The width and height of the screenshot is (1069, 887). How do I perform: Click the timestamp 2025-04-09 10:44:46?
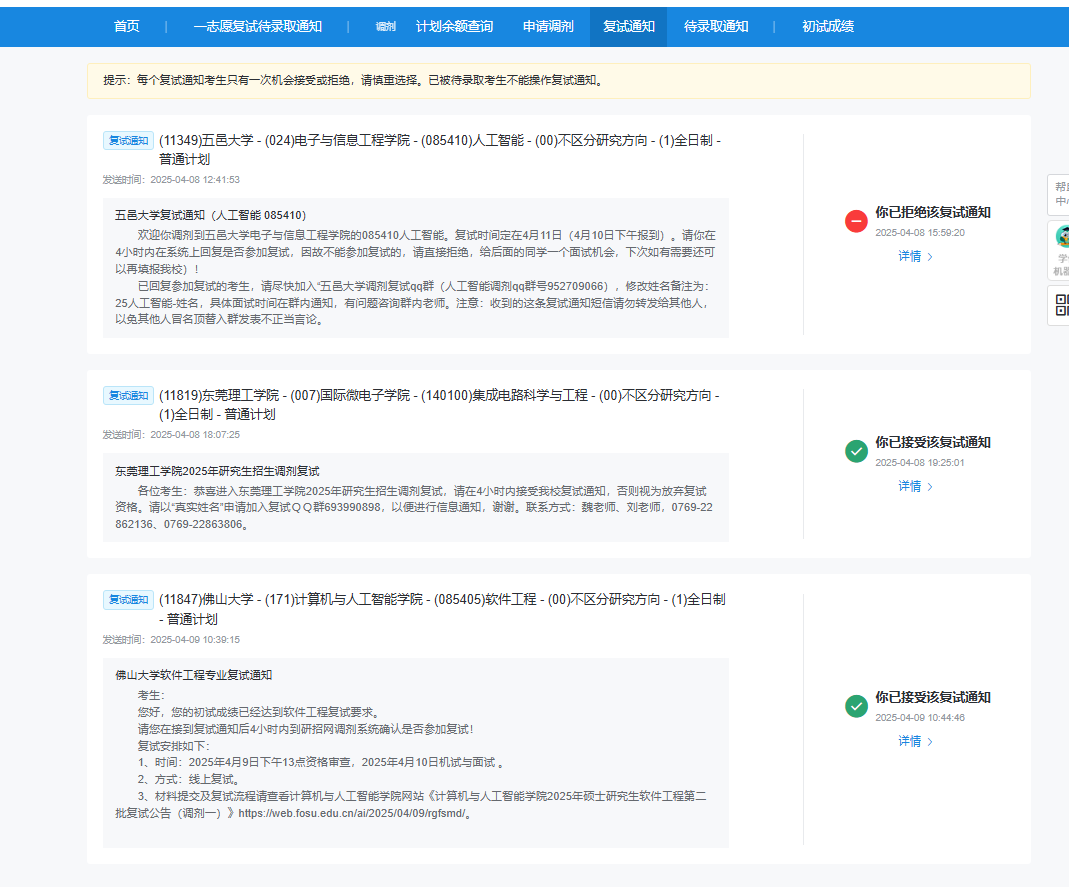tap(920, 717)
